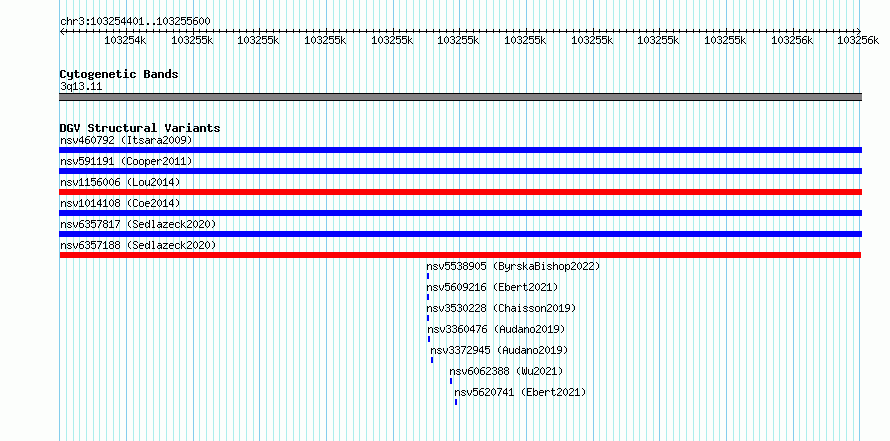The width and height of the screenshot is (890, 441).
Task: Click the small blue mark under nsv3530228
Action: [x=428, y=318]
